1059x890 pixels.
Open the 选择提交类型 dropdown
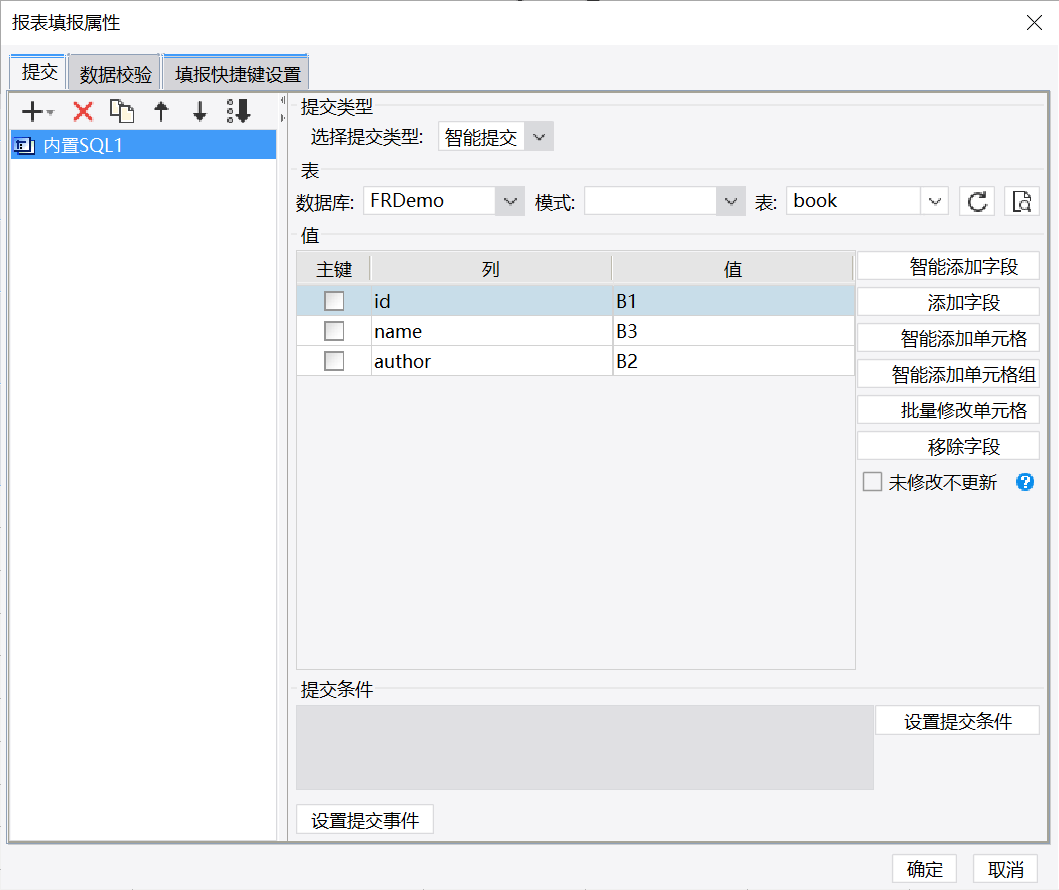538,137
